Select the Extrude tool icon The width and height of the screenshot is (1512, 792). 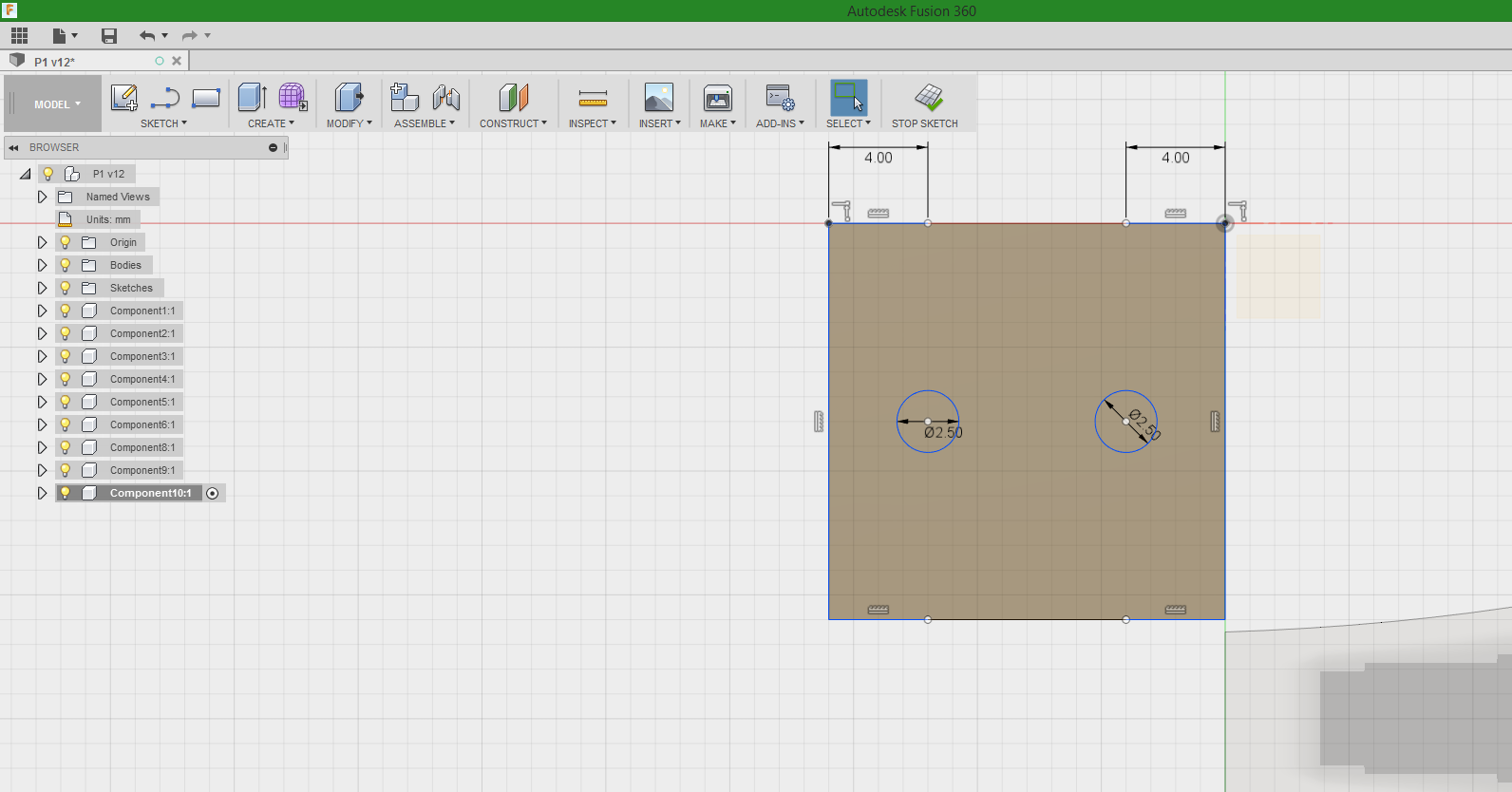tap(252, 98)
